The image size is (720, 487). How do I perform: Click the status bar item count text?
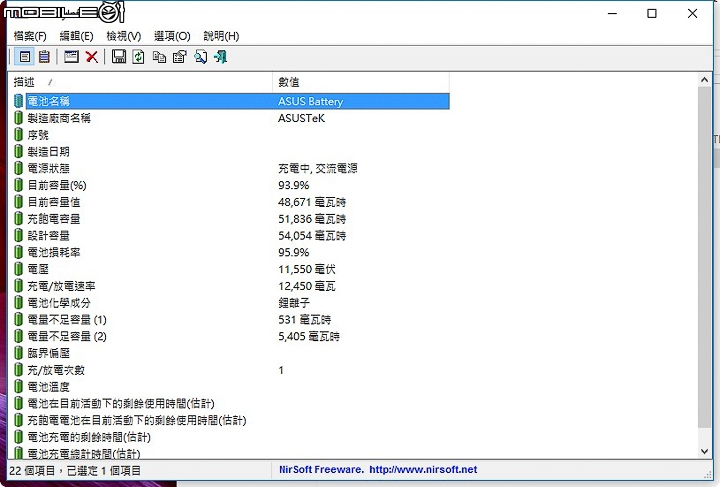tap(75, 470)
